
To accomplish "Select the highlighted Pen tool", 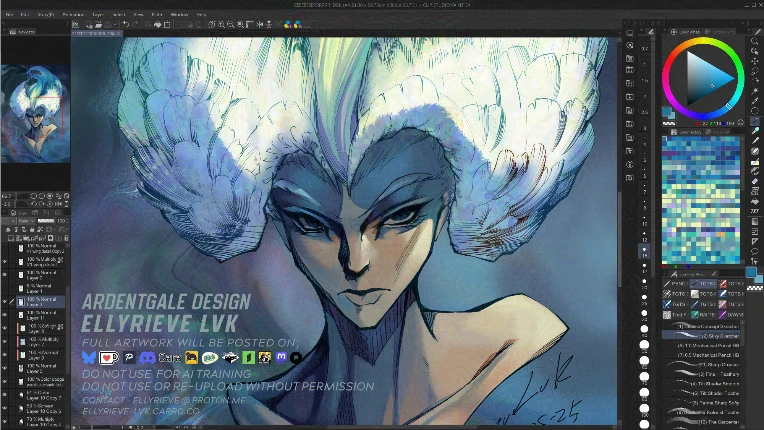I will point(755,121).
